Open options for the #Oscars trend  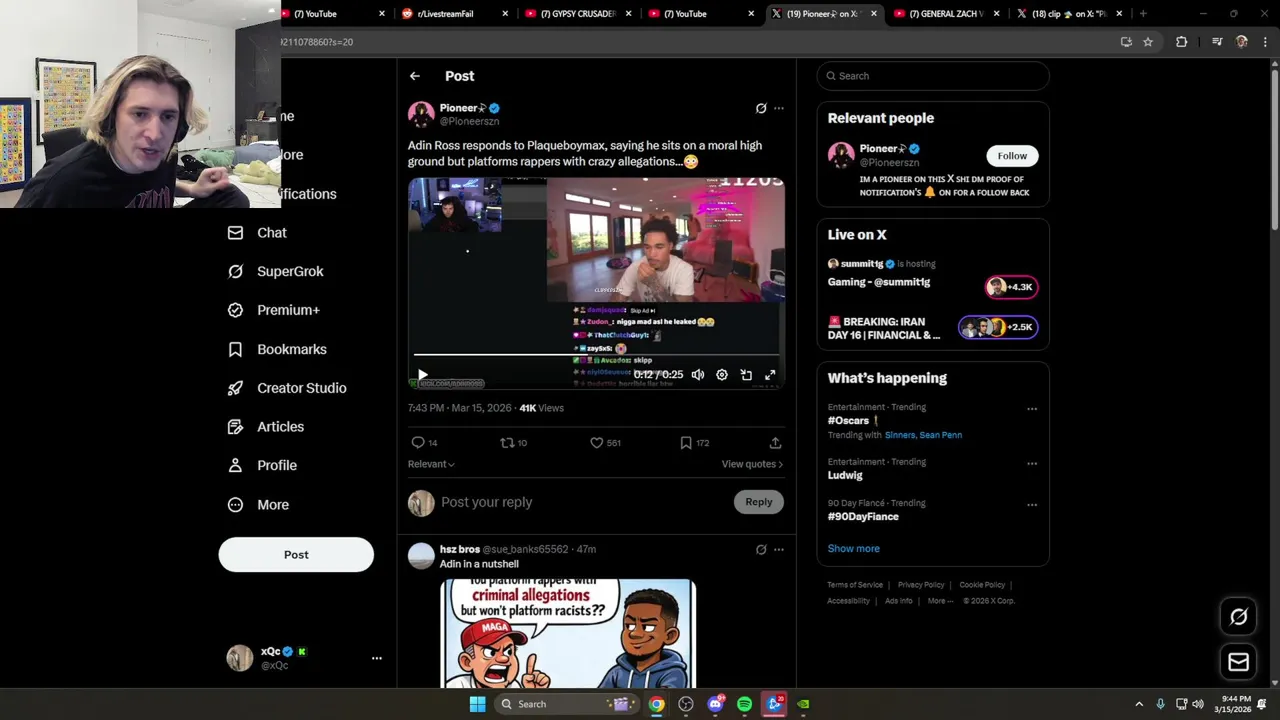pos(1032,409)
